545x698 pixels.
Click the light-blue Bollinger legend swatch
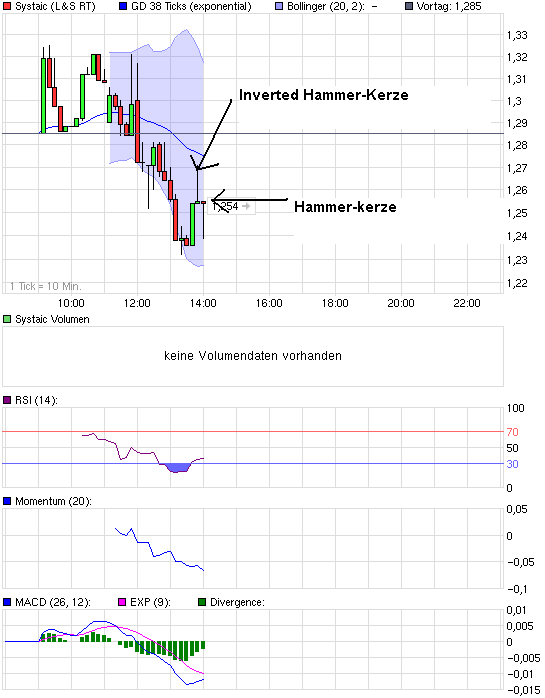279,7
